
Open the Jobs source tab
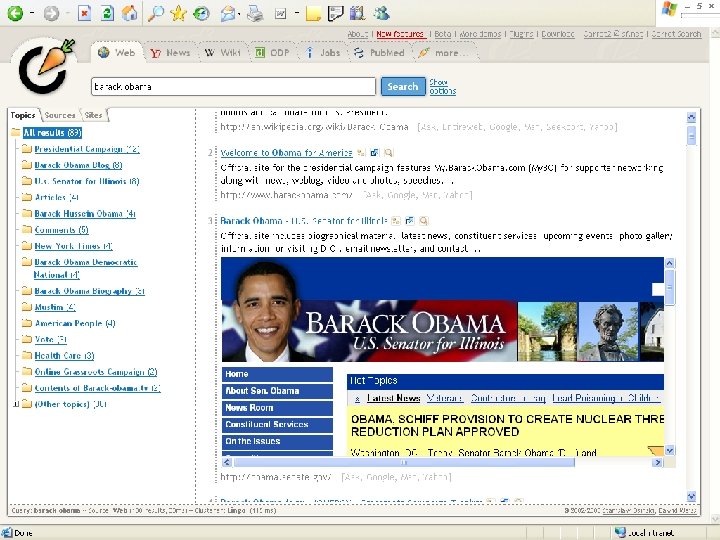click(323, 53)
